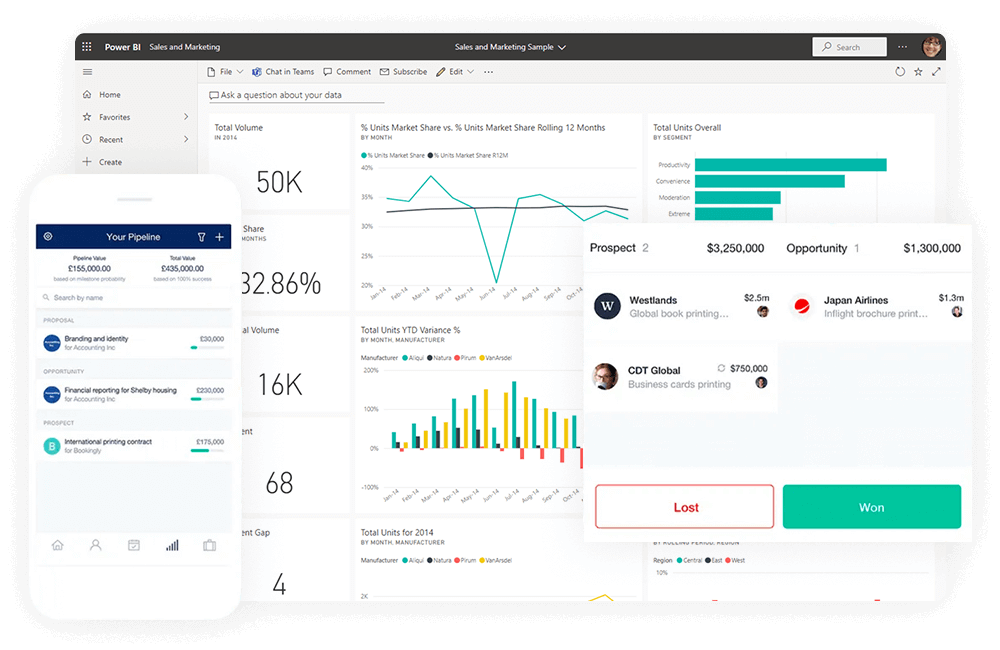
Task: Click the Search box in header
Action: point(849,47)
